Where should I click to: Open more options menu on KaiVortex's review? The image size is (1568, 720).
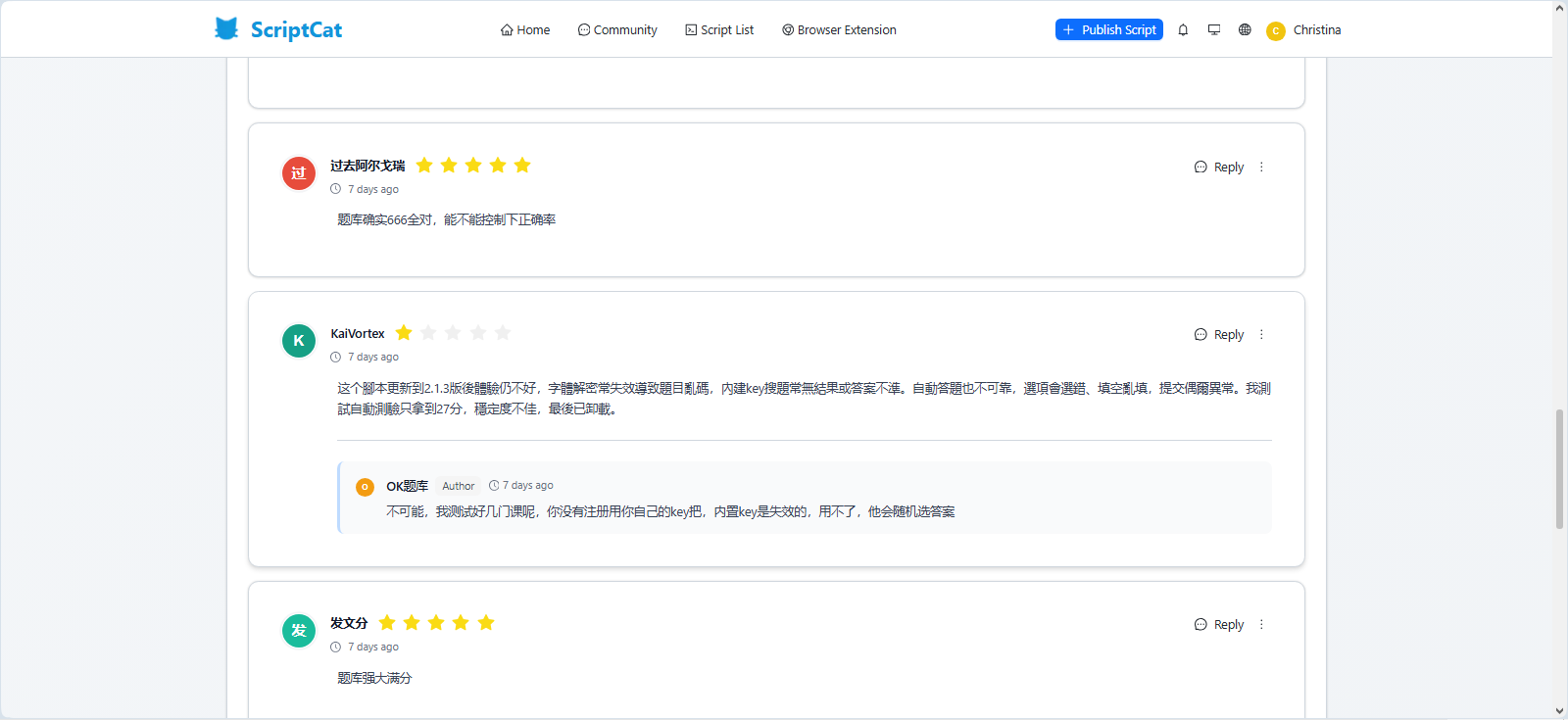[1261, 335]
